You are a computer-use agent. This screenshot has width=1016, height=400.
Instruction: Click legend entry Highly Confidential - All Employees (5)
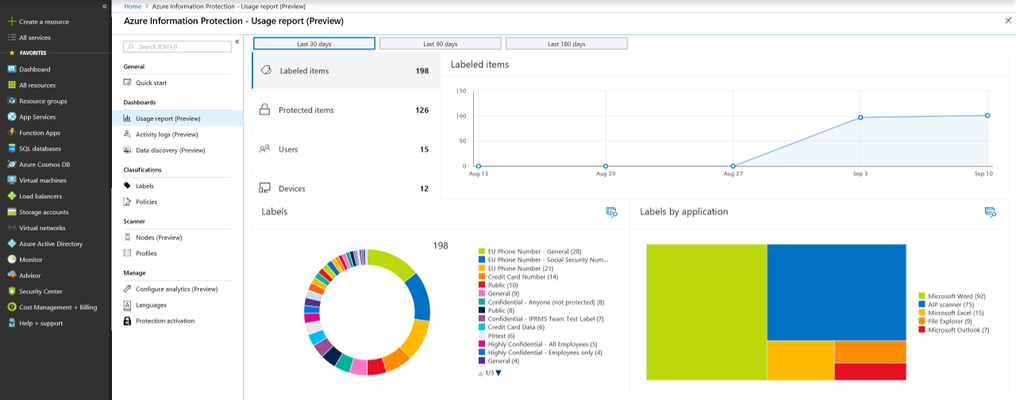tap(538, 344)
